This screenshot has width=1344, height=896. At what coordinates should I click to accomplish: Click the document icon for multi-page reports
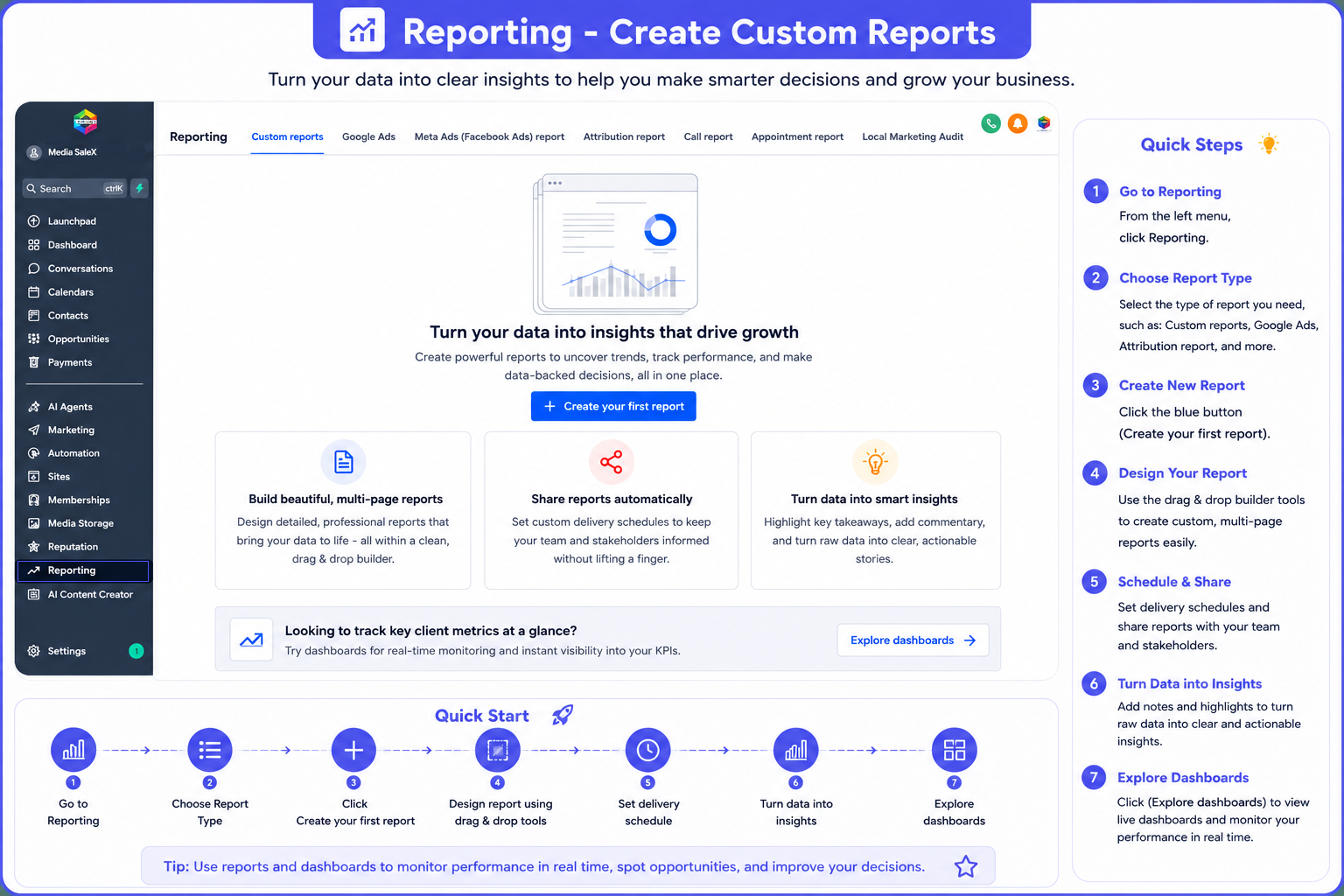click(x=344, y=462)
